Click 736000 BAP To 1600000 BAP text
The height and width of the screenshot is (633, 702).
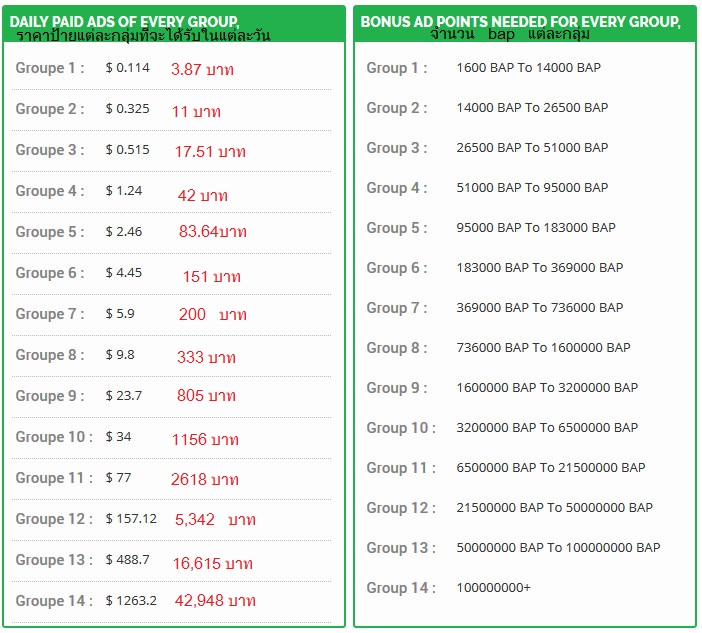(543, 348)
